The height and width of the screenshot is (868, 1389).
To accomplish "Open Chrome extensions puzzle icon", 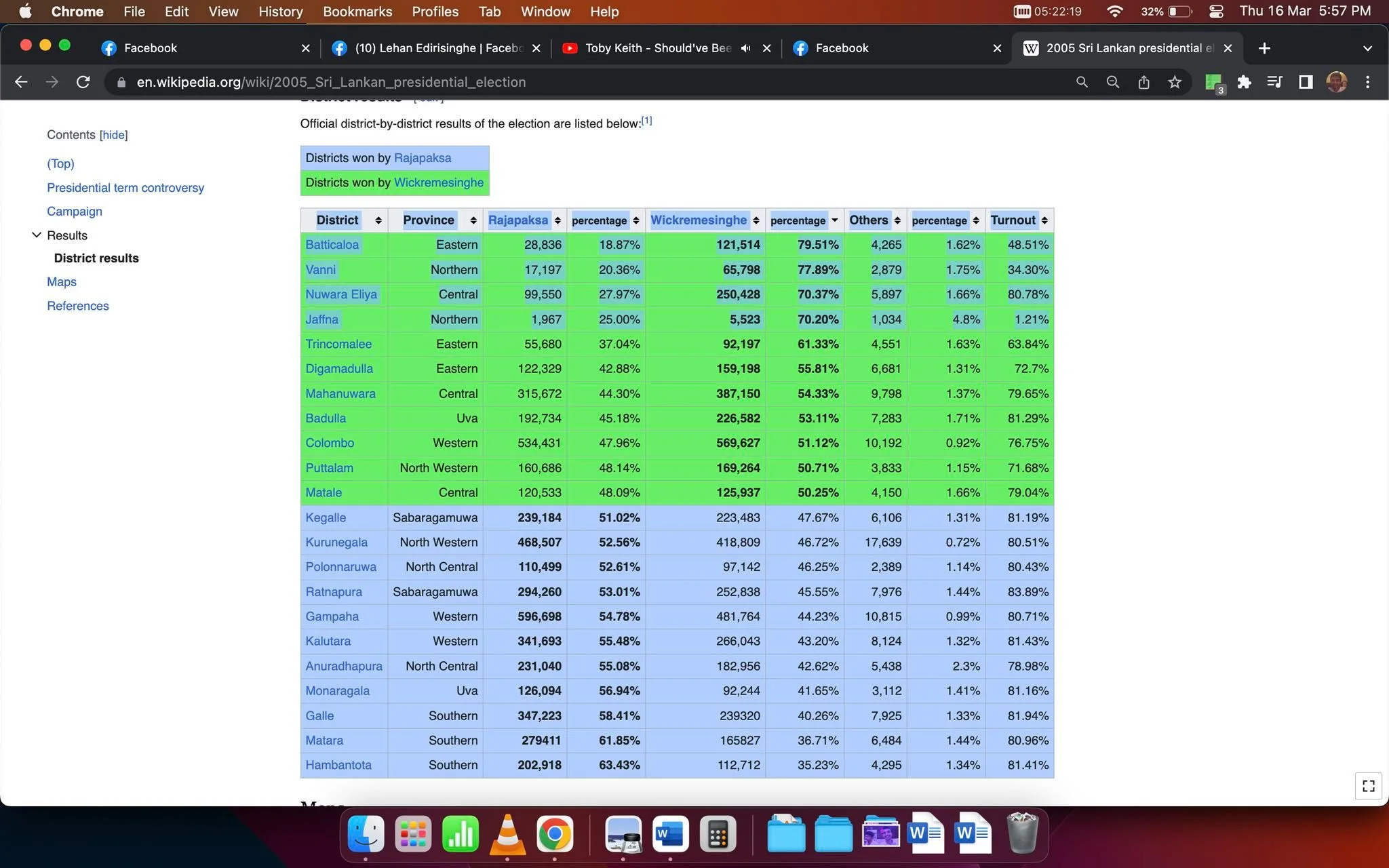I will (x=1244, y=82).
